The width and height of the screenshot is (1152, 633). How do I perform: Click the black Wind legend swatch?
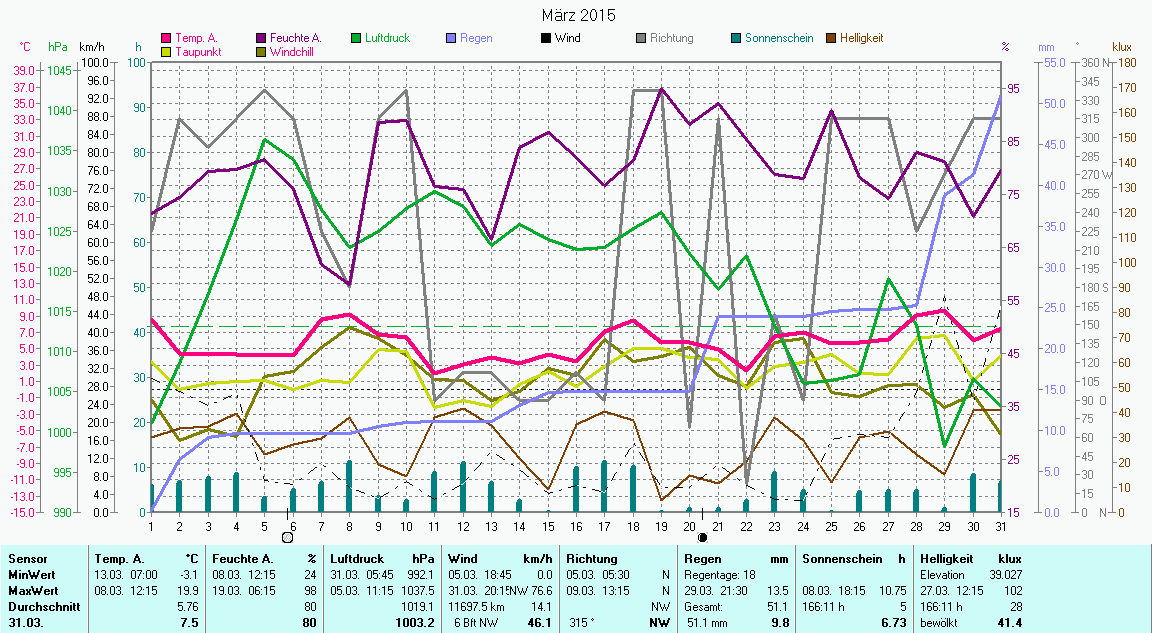click(546, 39)
